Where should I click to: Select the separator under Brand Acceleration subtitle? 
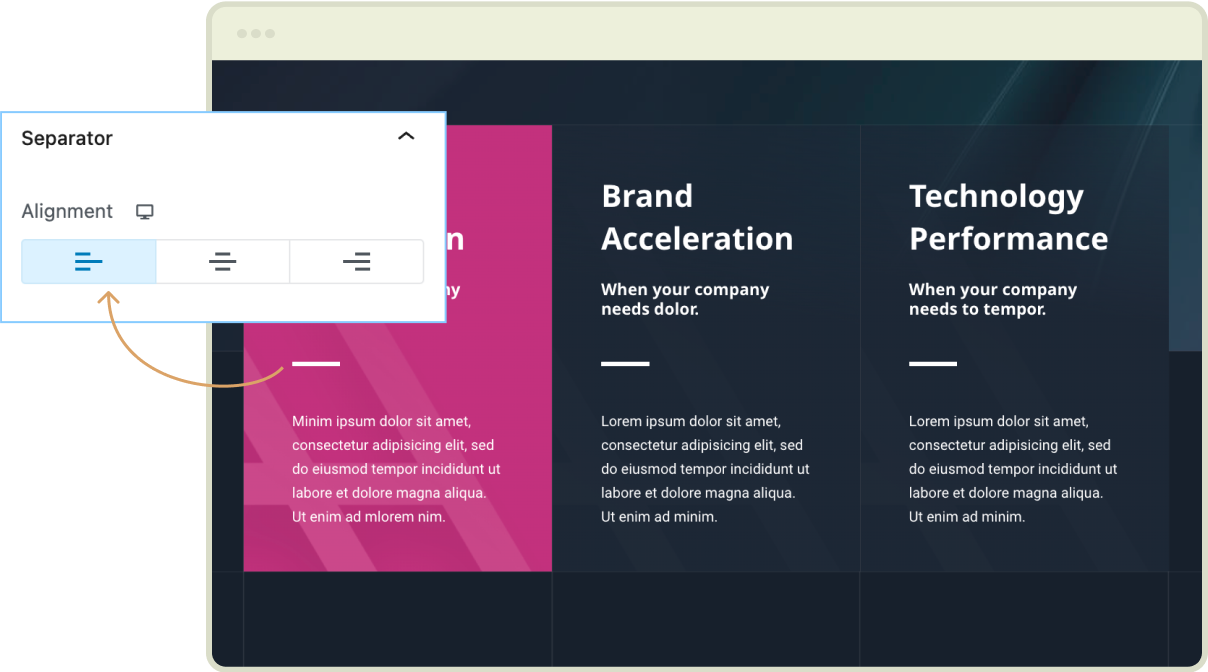(625, 364)
